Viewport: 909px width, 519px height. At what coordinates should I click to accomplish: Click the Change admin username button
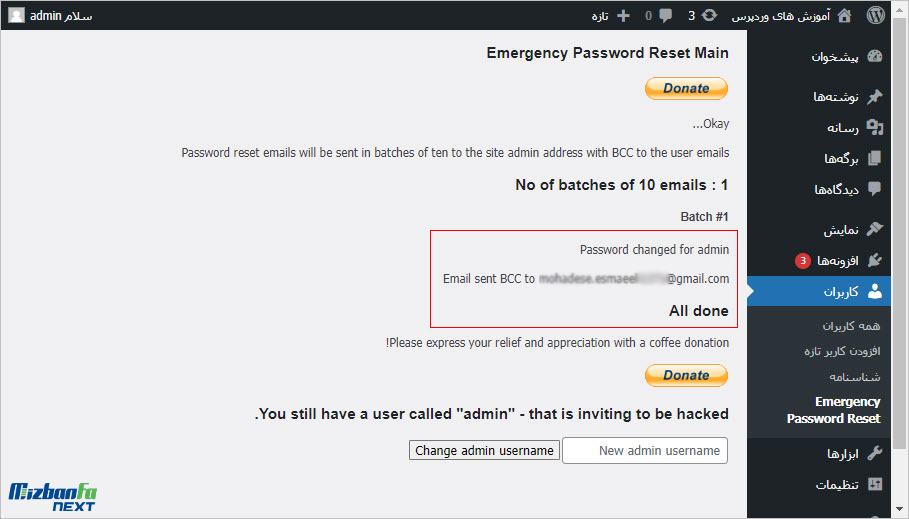coord(484,451)
